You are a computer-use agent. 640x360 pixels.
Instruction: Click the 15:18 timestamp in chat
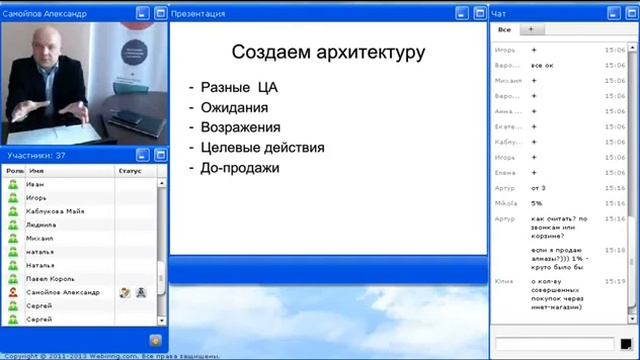coord(615,250)
